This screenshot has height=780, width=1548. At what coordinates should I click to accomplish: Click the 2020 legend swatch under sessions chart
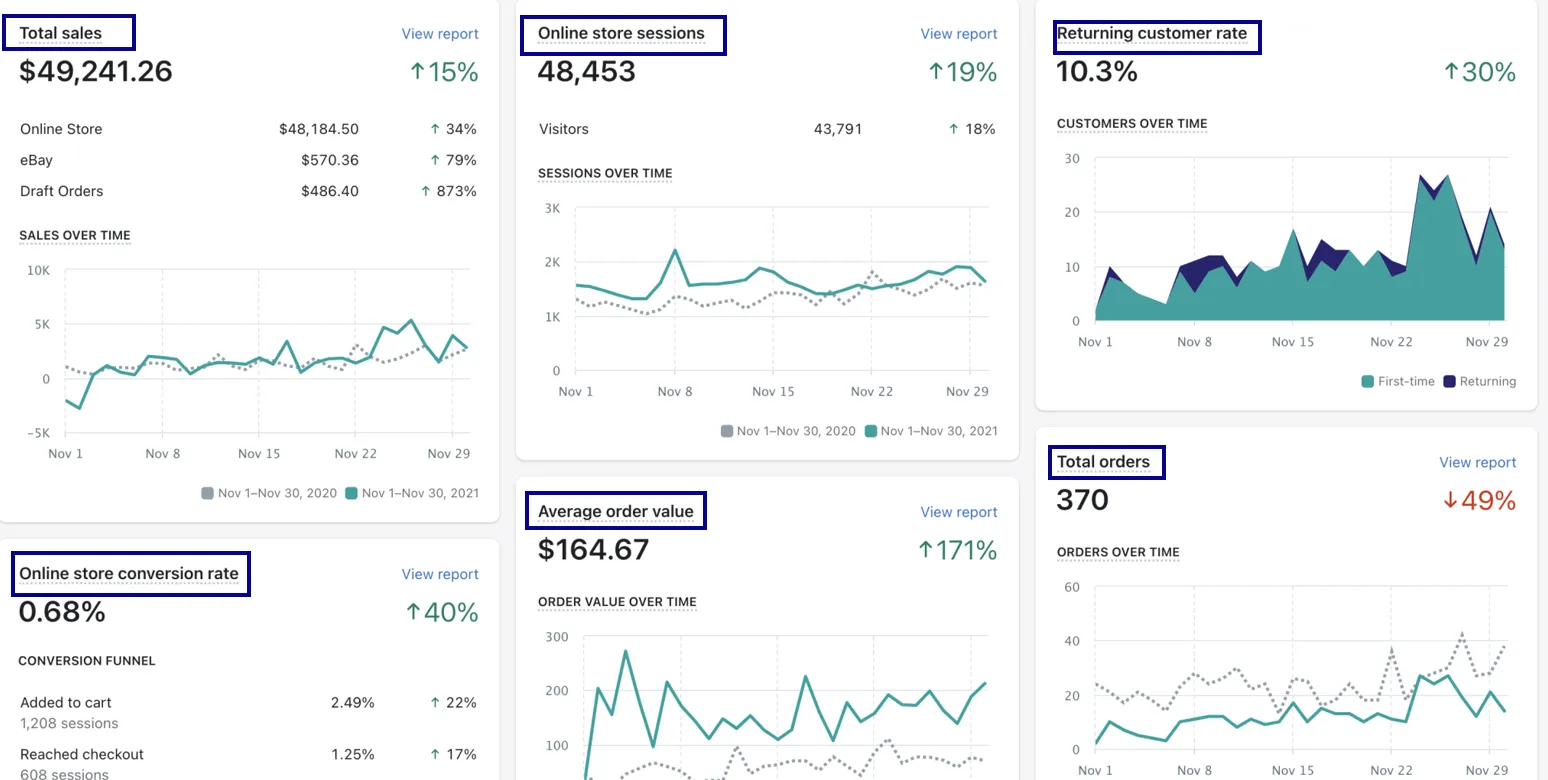pyautogui.click(x=726, y=431)
